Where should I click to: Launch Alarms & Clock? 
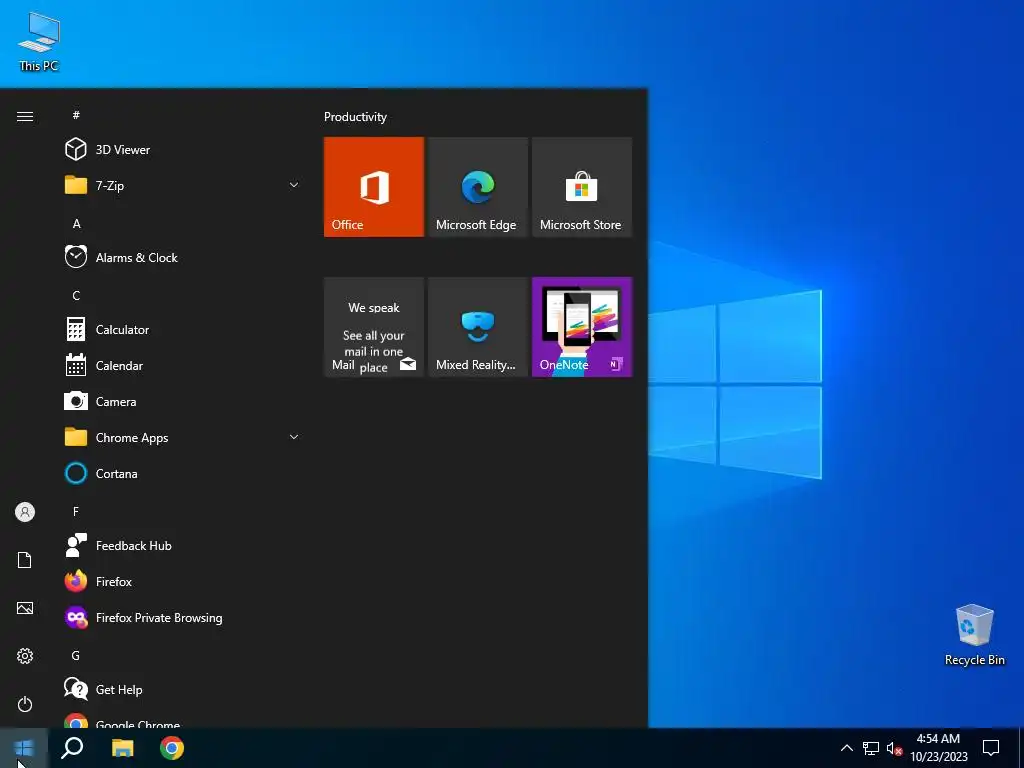tap(183, 257)
